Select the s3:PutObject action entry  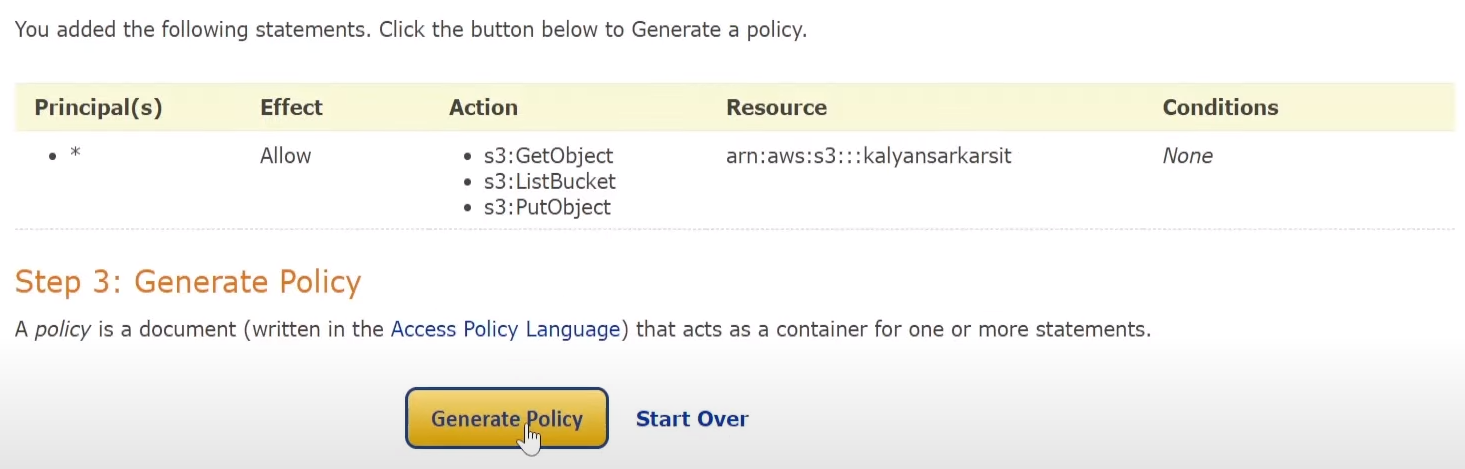(547, 208)
